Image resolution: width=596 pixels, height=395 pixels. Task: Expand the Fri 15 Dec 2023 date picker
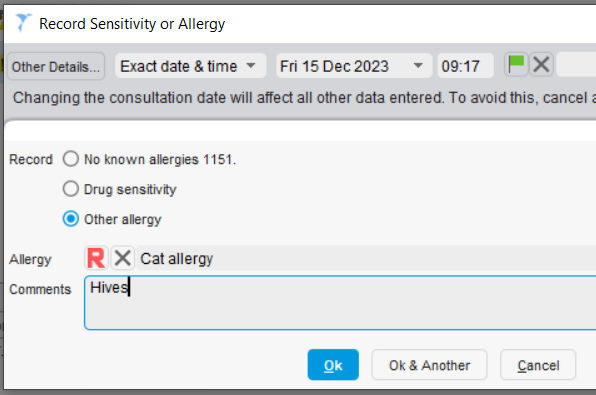coord(354,66)
